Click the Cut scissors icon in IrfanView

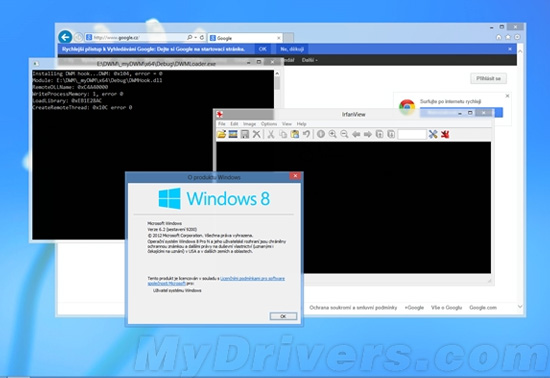tap(271, 134)
